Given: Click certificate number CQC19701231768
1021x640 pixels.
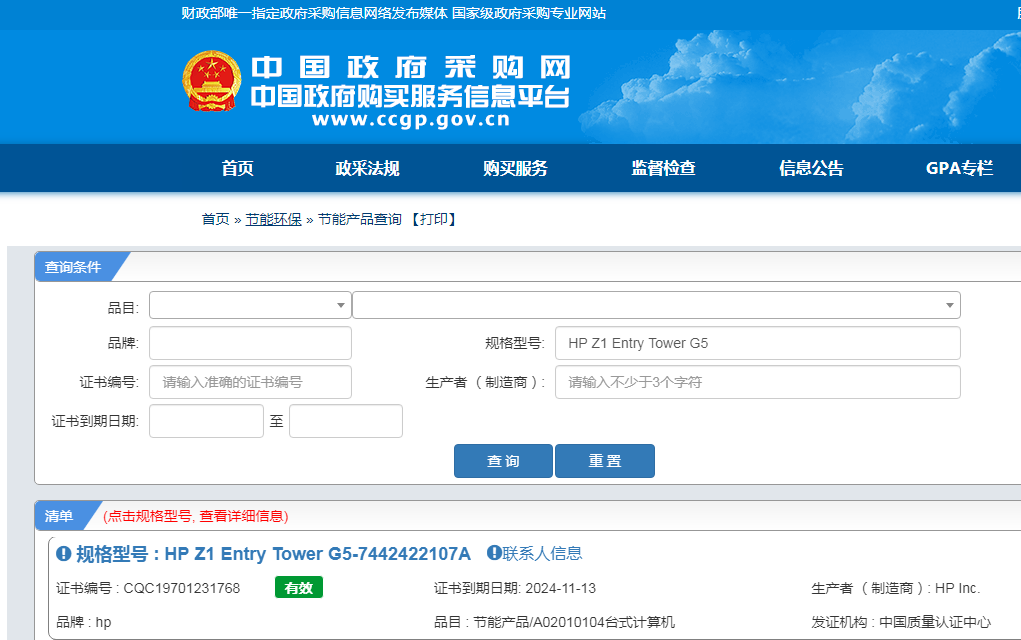Looking at the screenshot, I should (x=182, y=589).
